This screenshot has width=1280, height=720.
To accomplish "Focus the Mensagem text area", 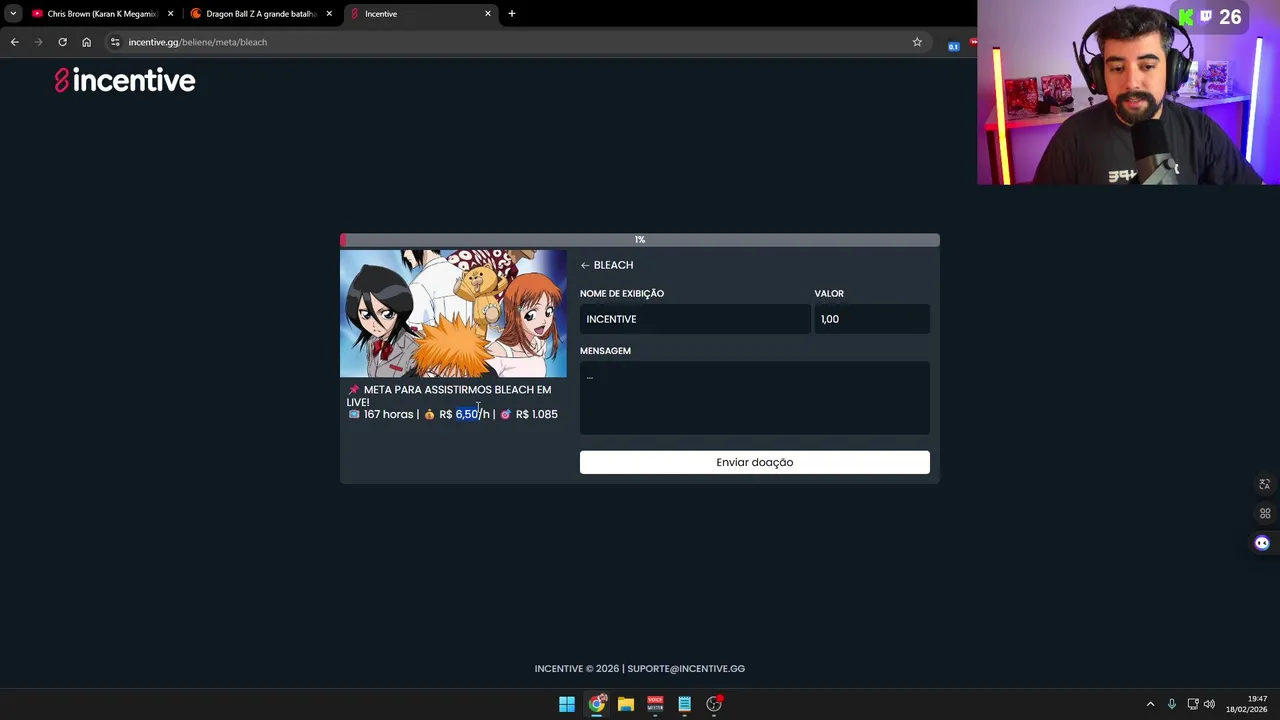I will coord(755,398).
